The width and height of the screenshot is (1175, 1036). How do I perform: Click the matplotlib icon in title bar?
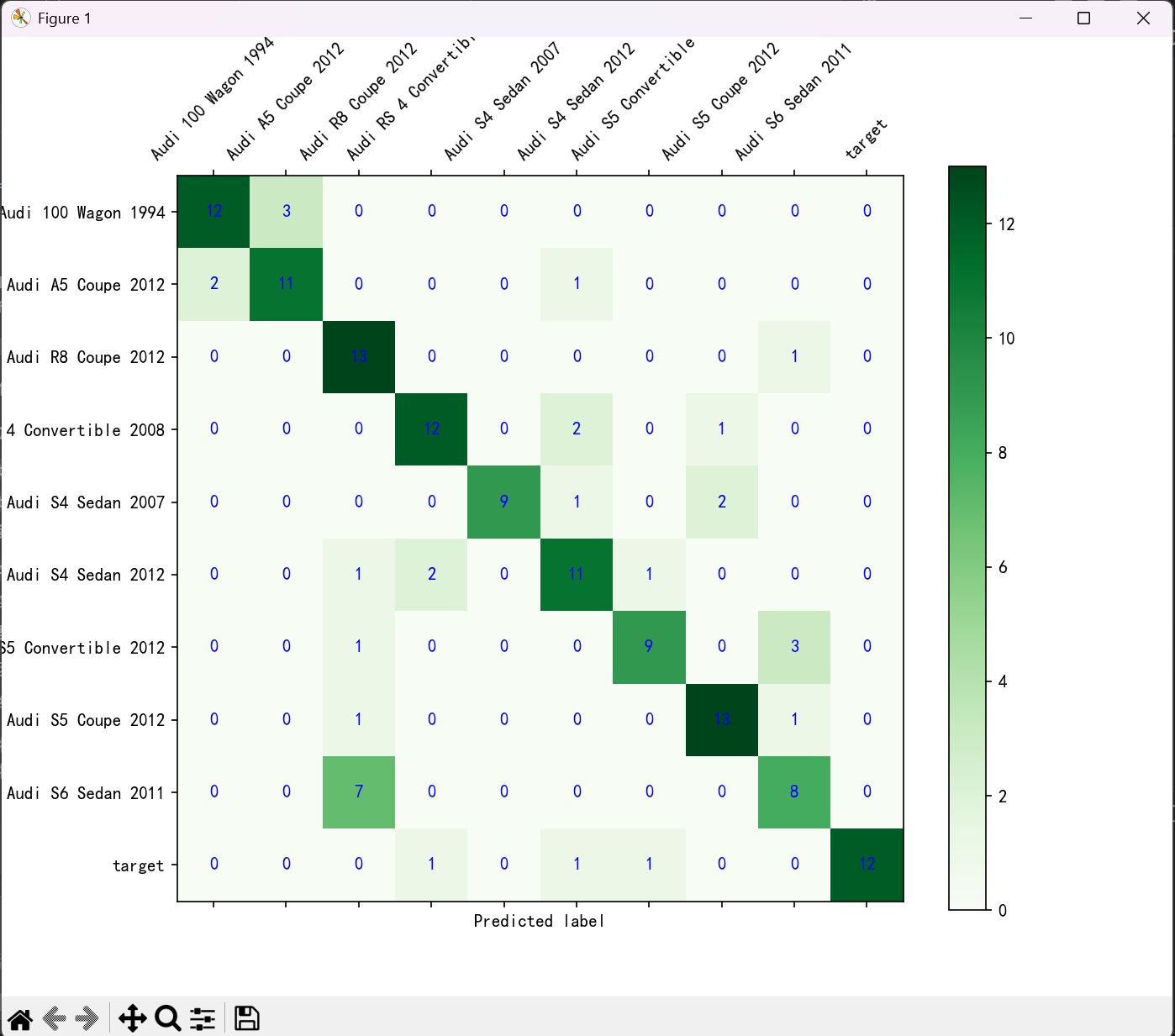pos(21,18)
